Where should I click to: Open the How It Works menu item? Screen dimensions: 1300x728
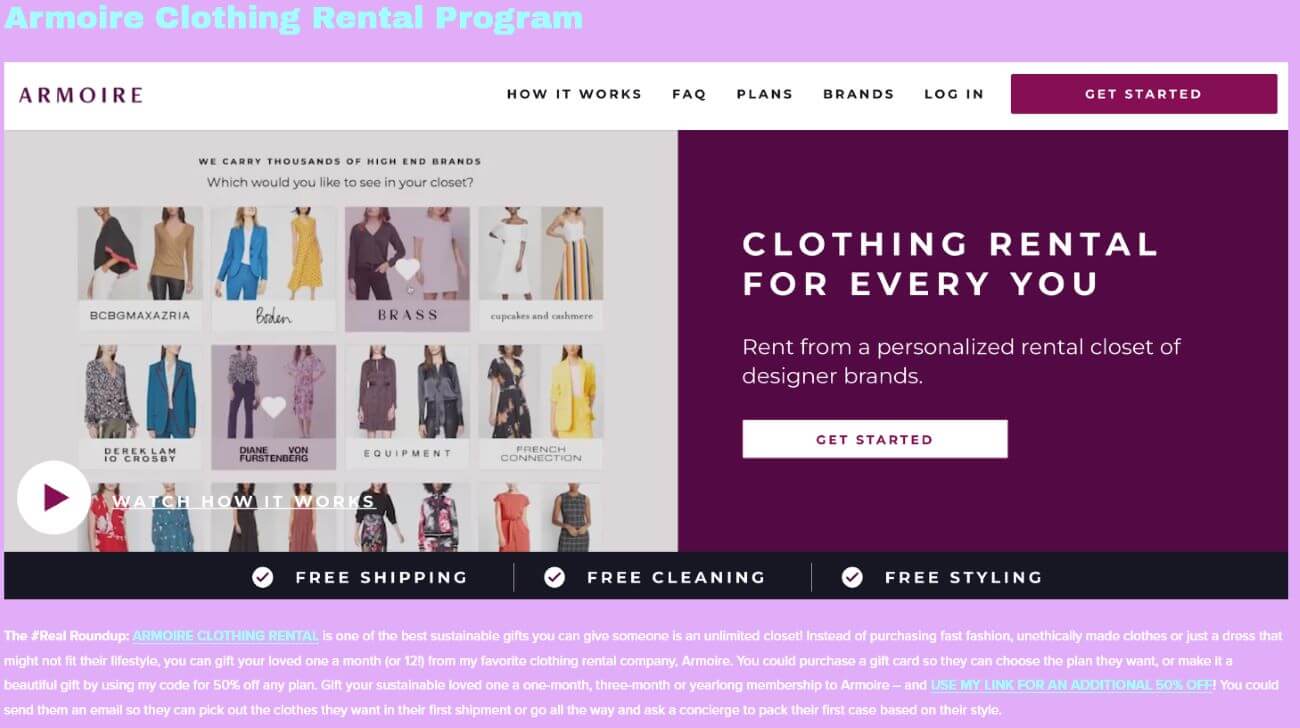tap(574, 94)
